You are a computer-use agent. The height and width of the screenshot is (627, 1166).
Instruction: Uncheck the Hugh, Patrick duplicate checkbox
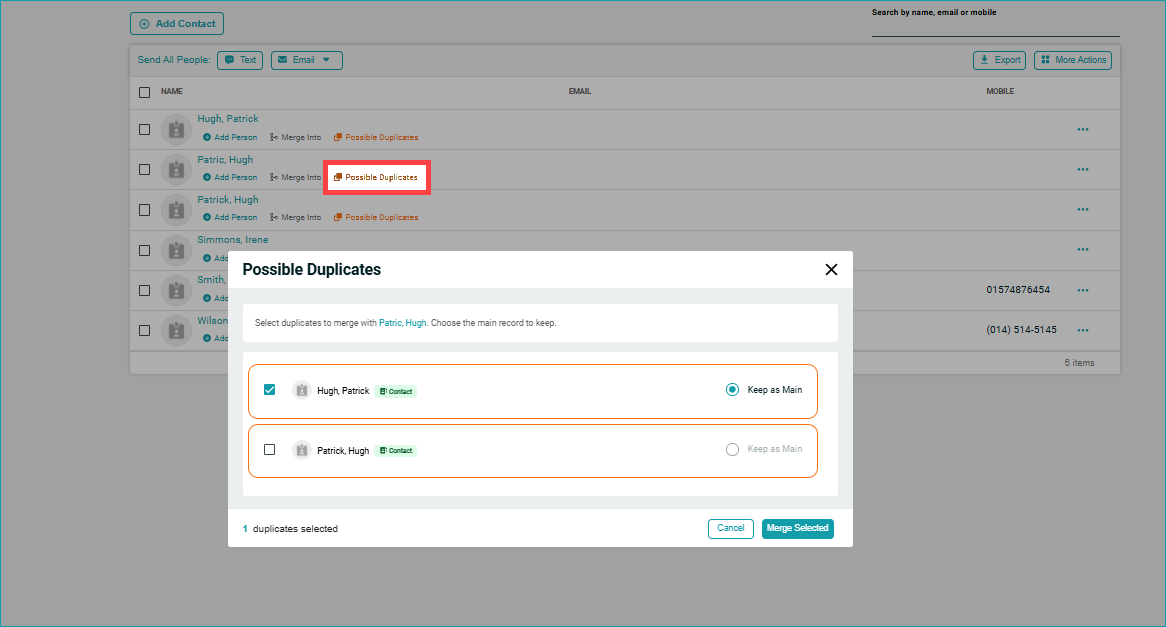click(269, 390)
